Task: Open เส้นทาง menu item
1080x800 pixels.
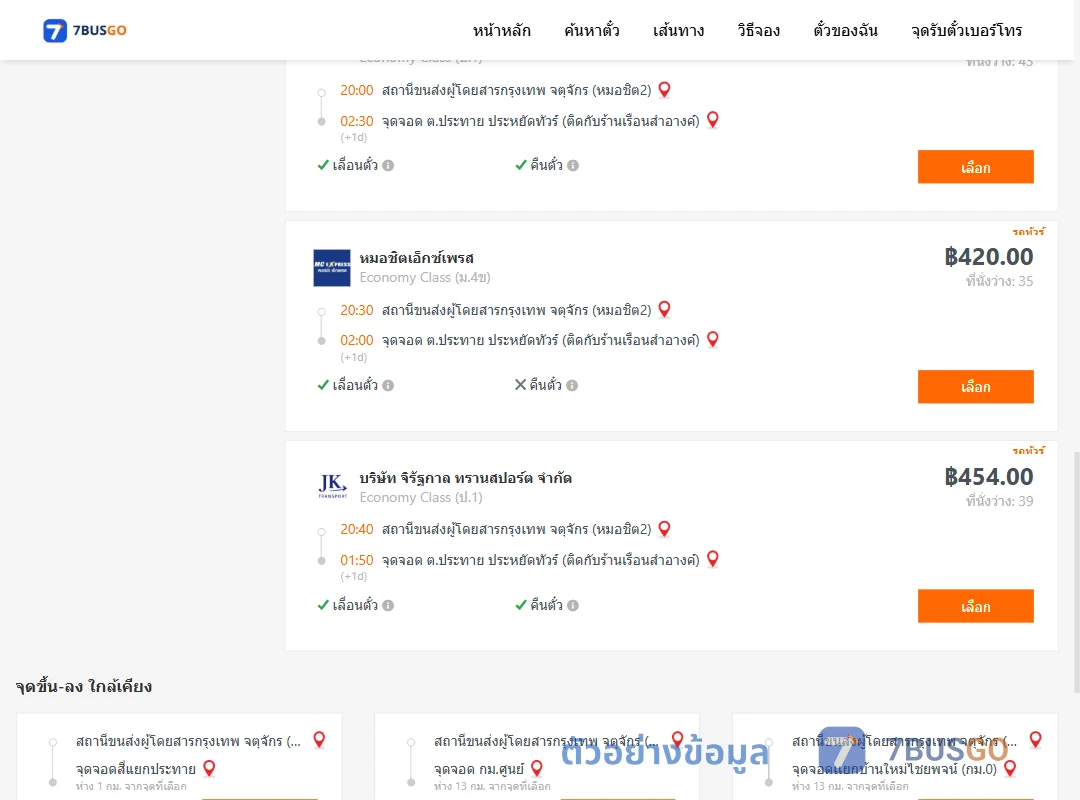Action: tap(678, 30)
